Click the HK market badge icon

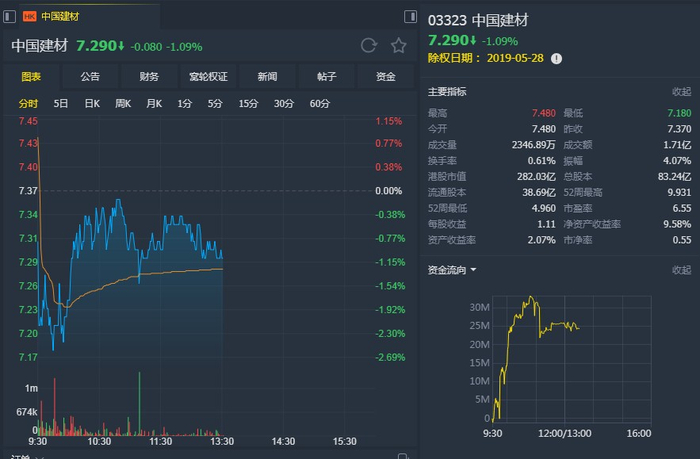coord(29,17)
